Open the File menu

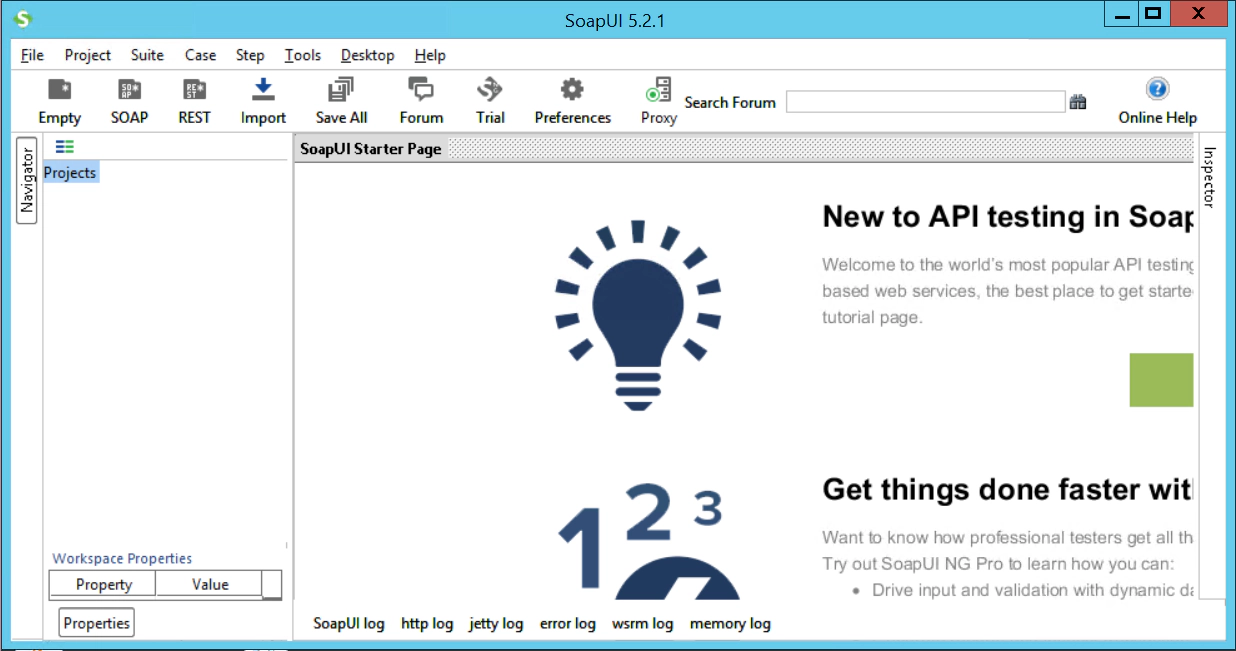tap(32, 55)
